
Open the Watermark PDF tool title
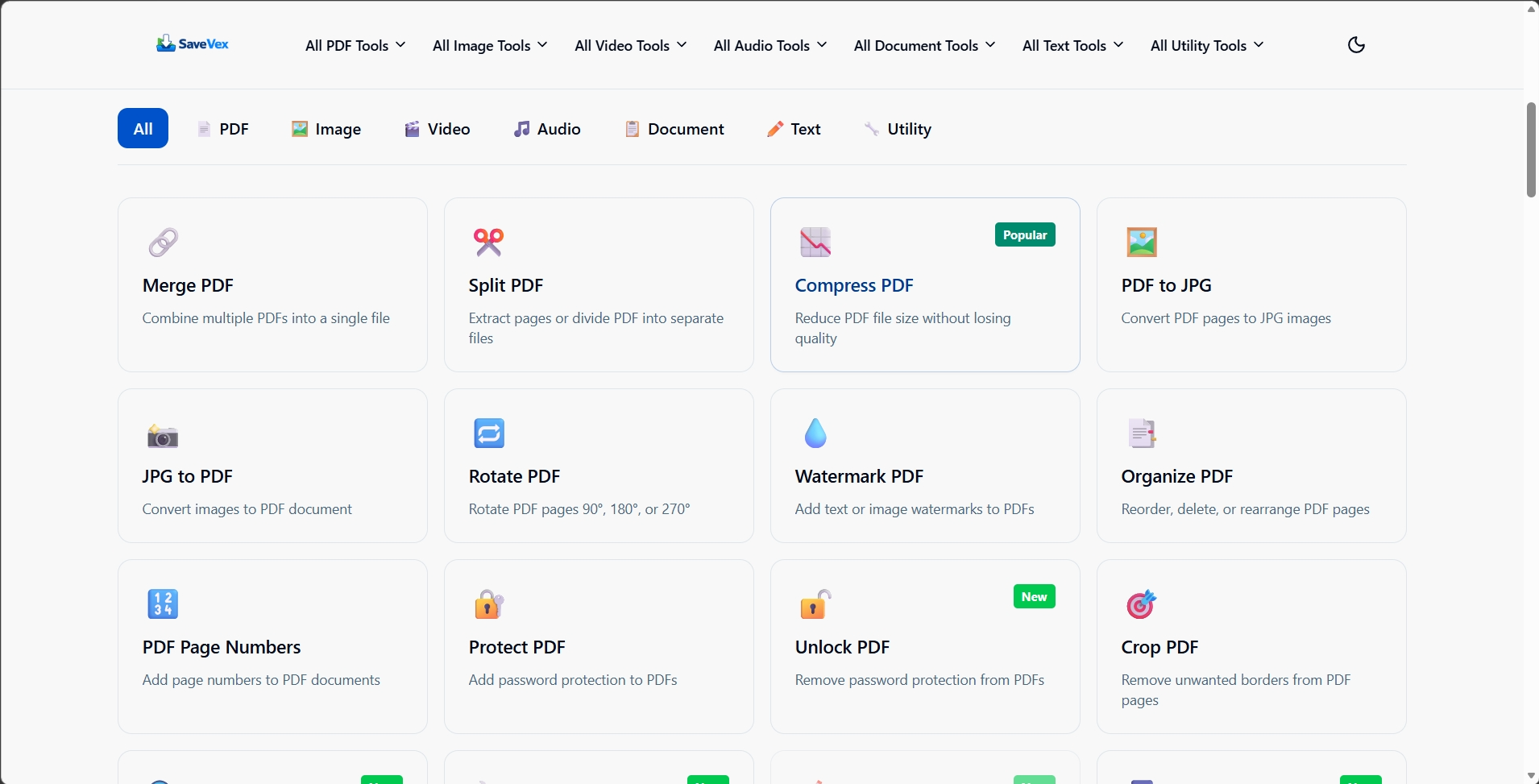point(859,476)
